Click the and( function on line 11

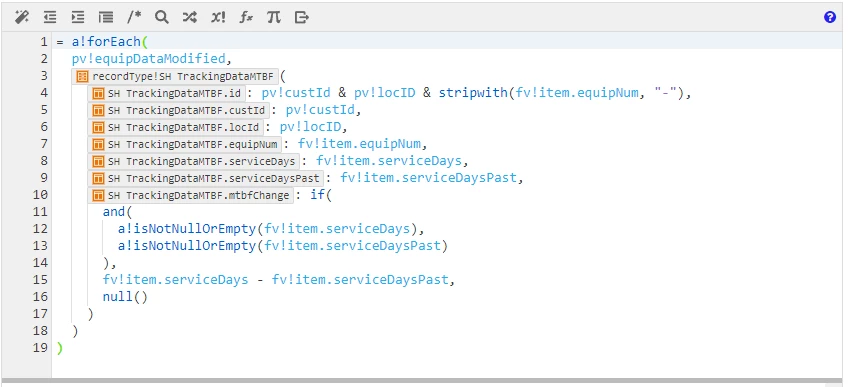click(x=117, y=212)
